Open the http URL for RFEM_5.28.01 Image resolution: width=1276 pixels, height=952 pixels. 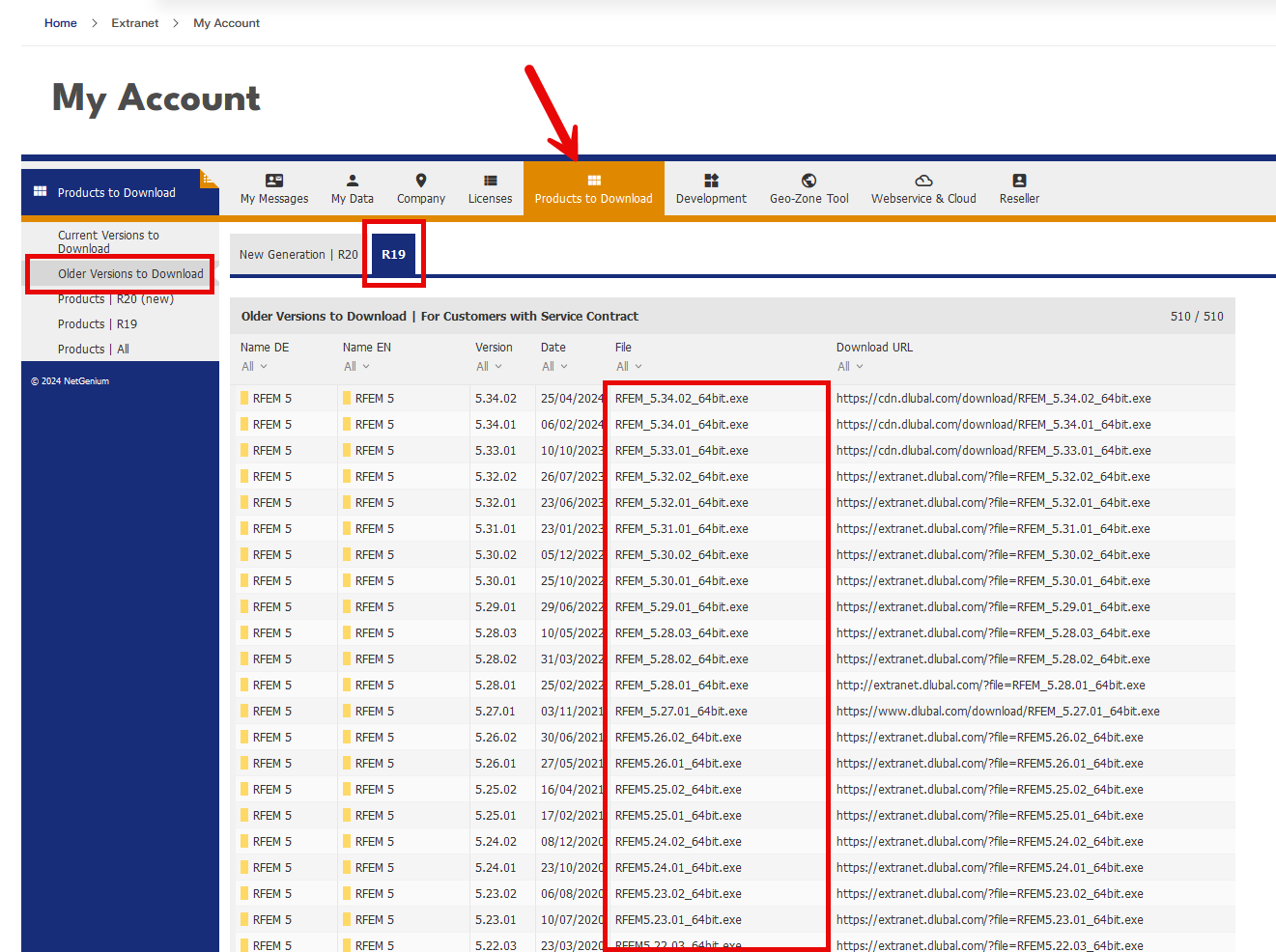(x=991, y=686)
